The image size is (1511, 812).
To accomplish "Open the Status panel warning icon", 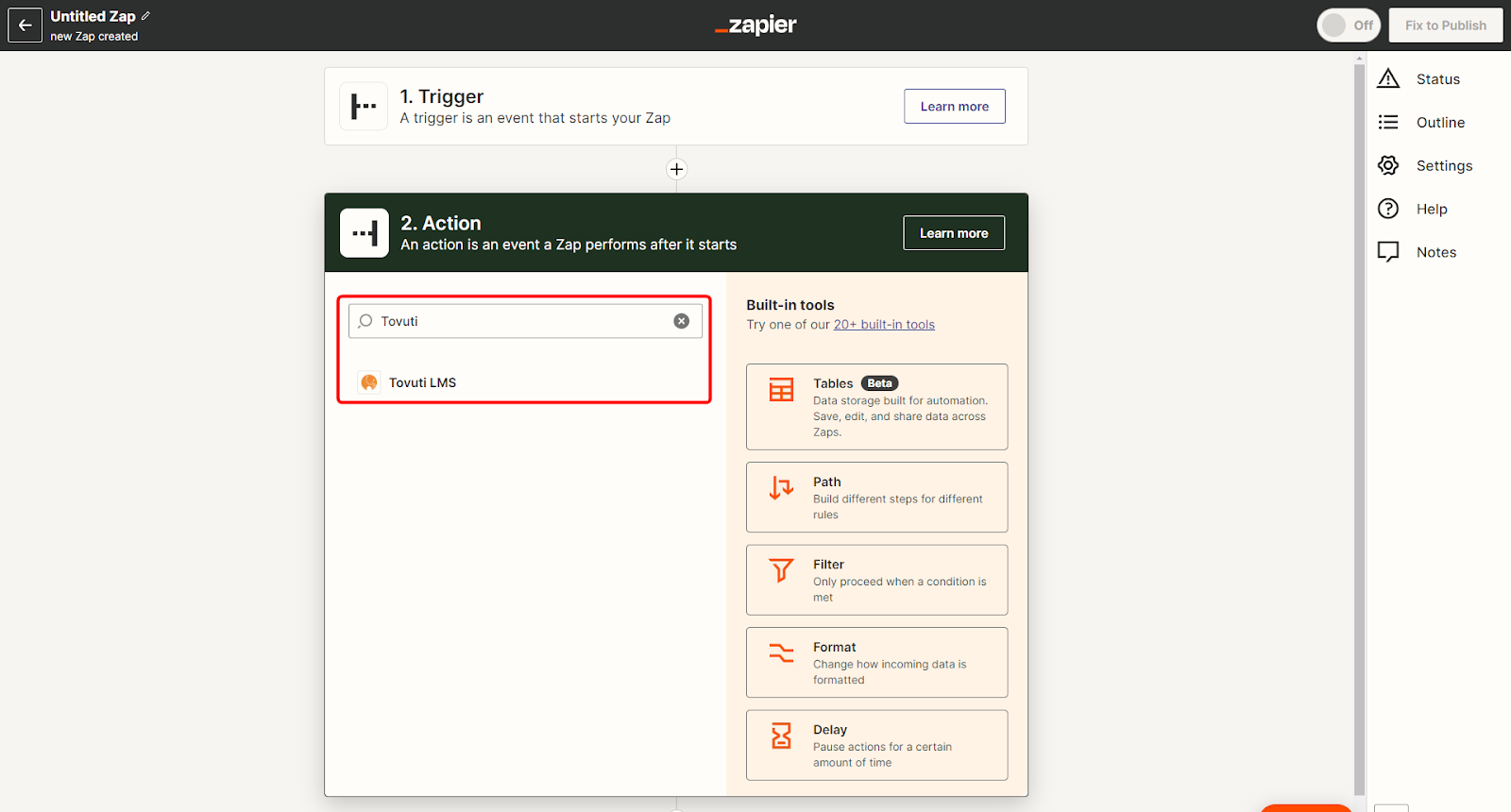I will pyautogui.click(x=1388, y=79).
